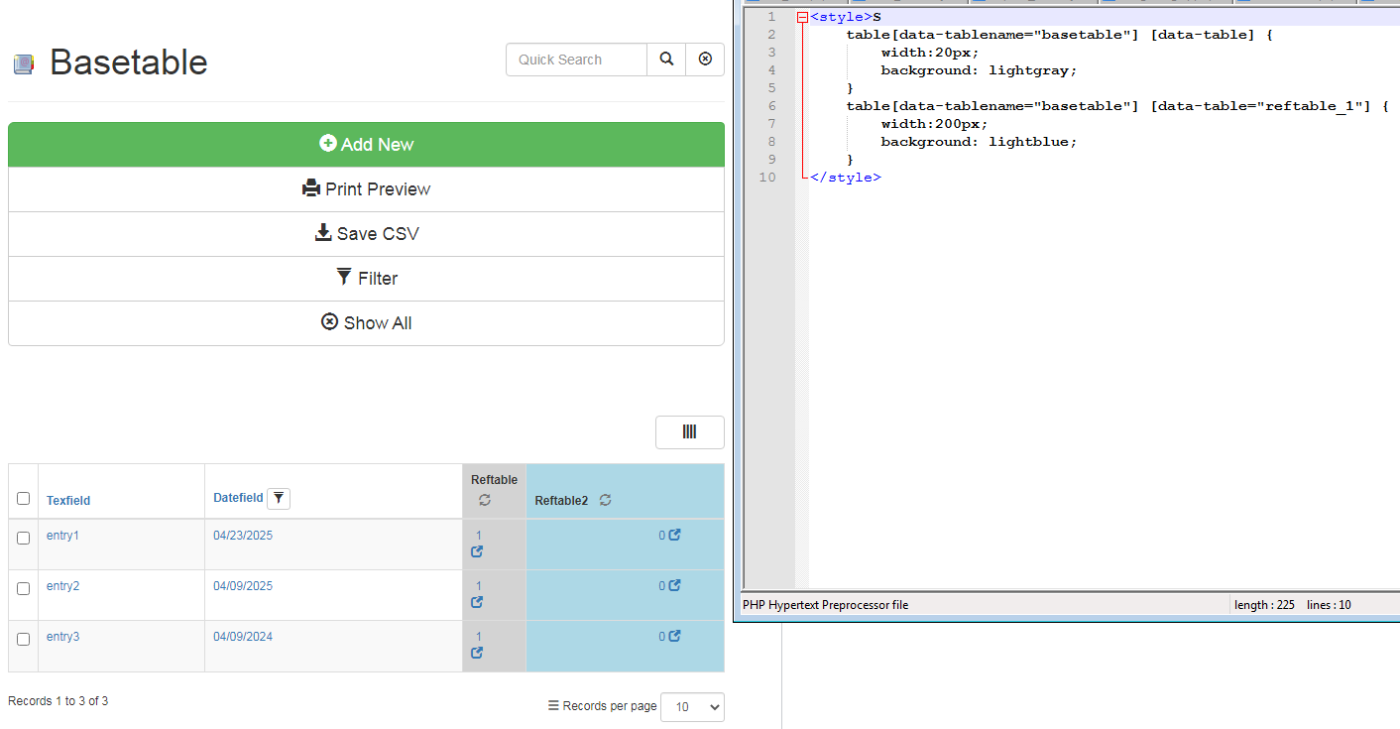Open the Records per page dropdown
1400x729 pixels.
pyautogui.click(x=692, y=707)
